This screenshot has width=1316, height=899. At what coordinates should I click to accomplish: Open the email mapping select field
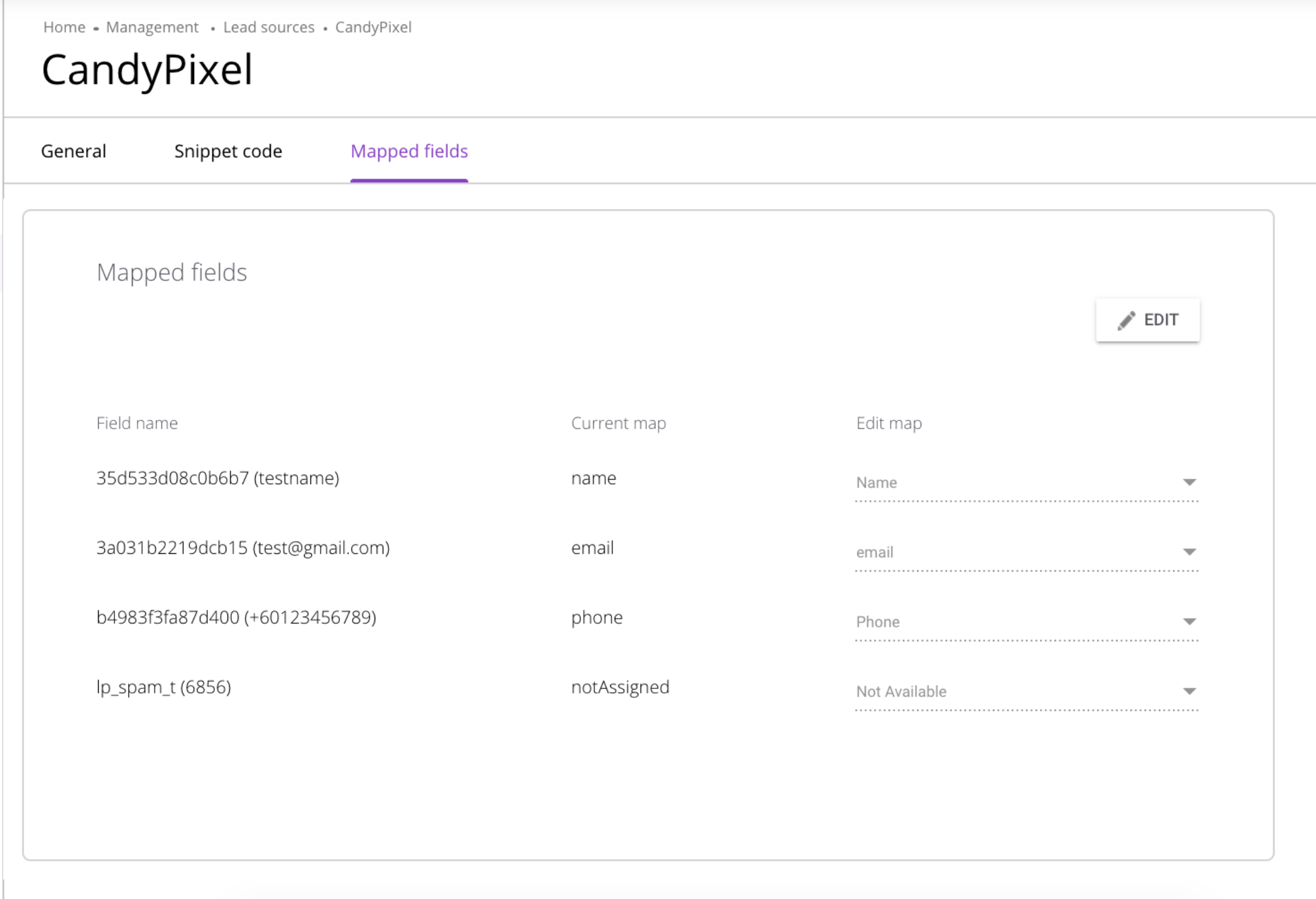click(x=1012, y=553)
